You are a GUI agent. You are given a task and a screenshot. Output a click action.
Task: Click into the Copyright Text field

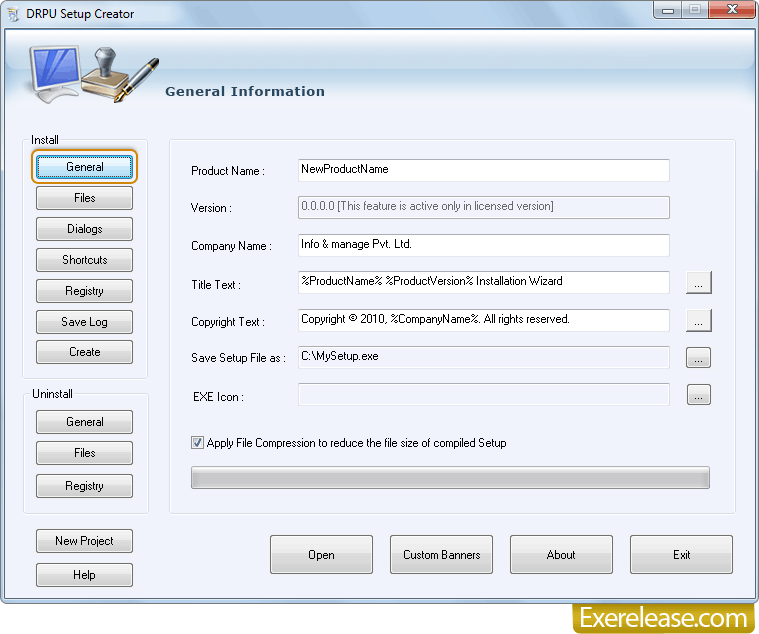[484, 320]
